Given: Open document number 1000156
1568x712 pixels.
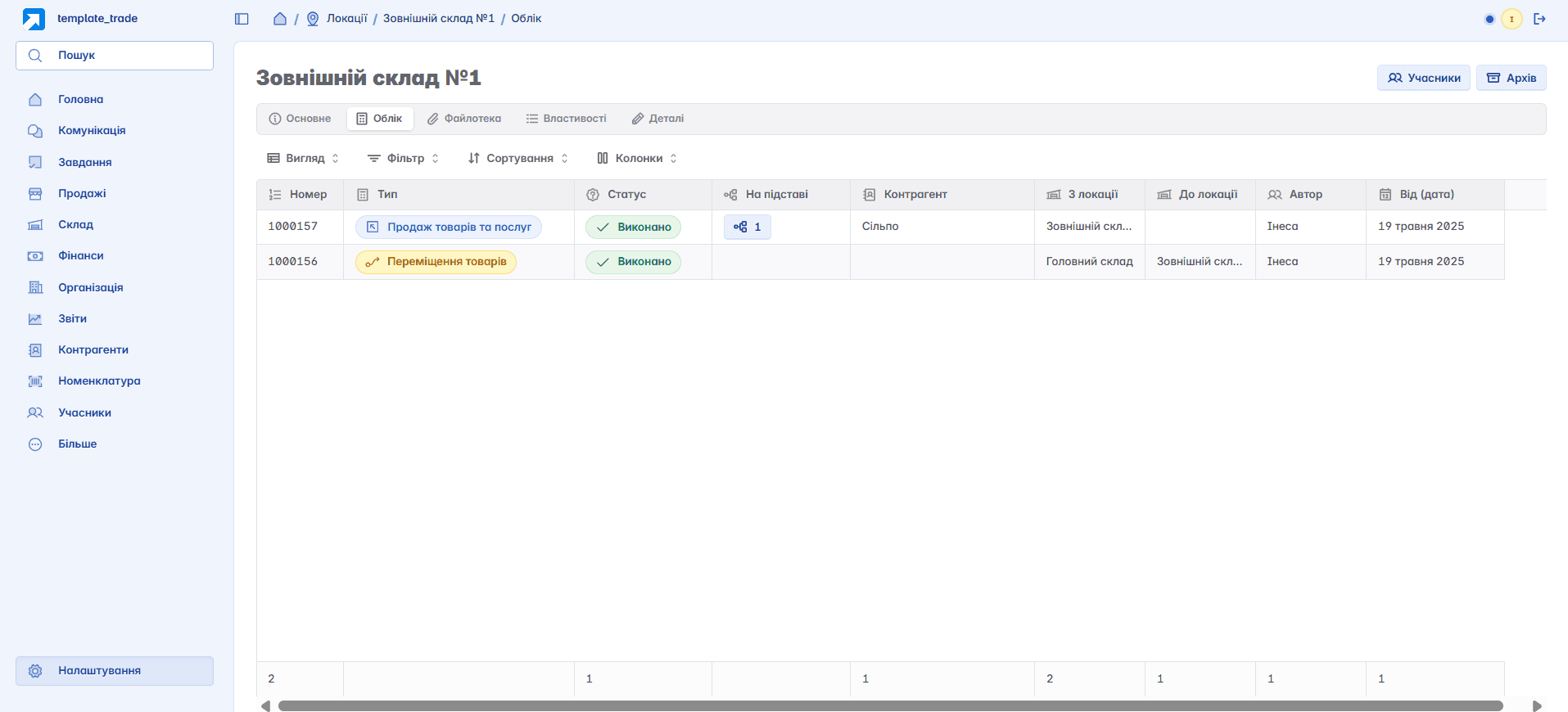Looking at the screenshot, I should point(292,262).
